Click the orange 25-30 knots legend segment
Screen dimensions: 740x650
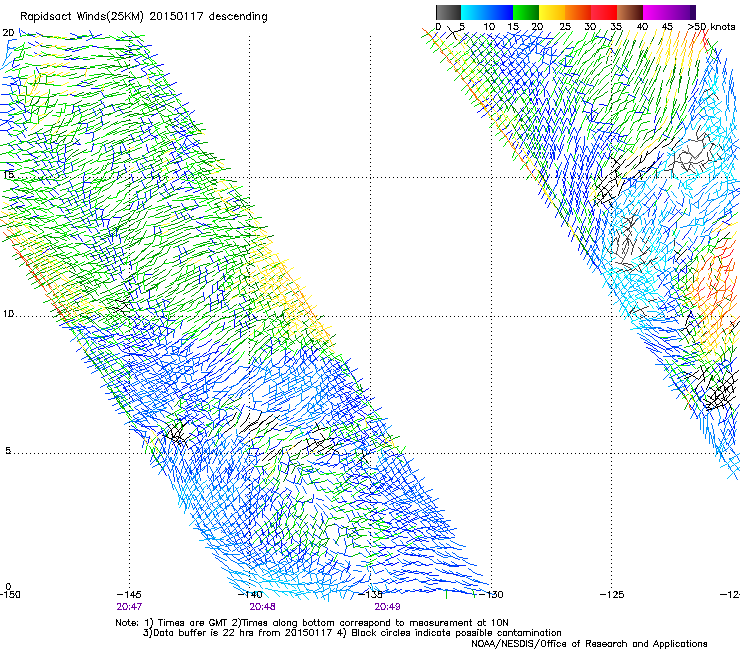click(578, 12)
